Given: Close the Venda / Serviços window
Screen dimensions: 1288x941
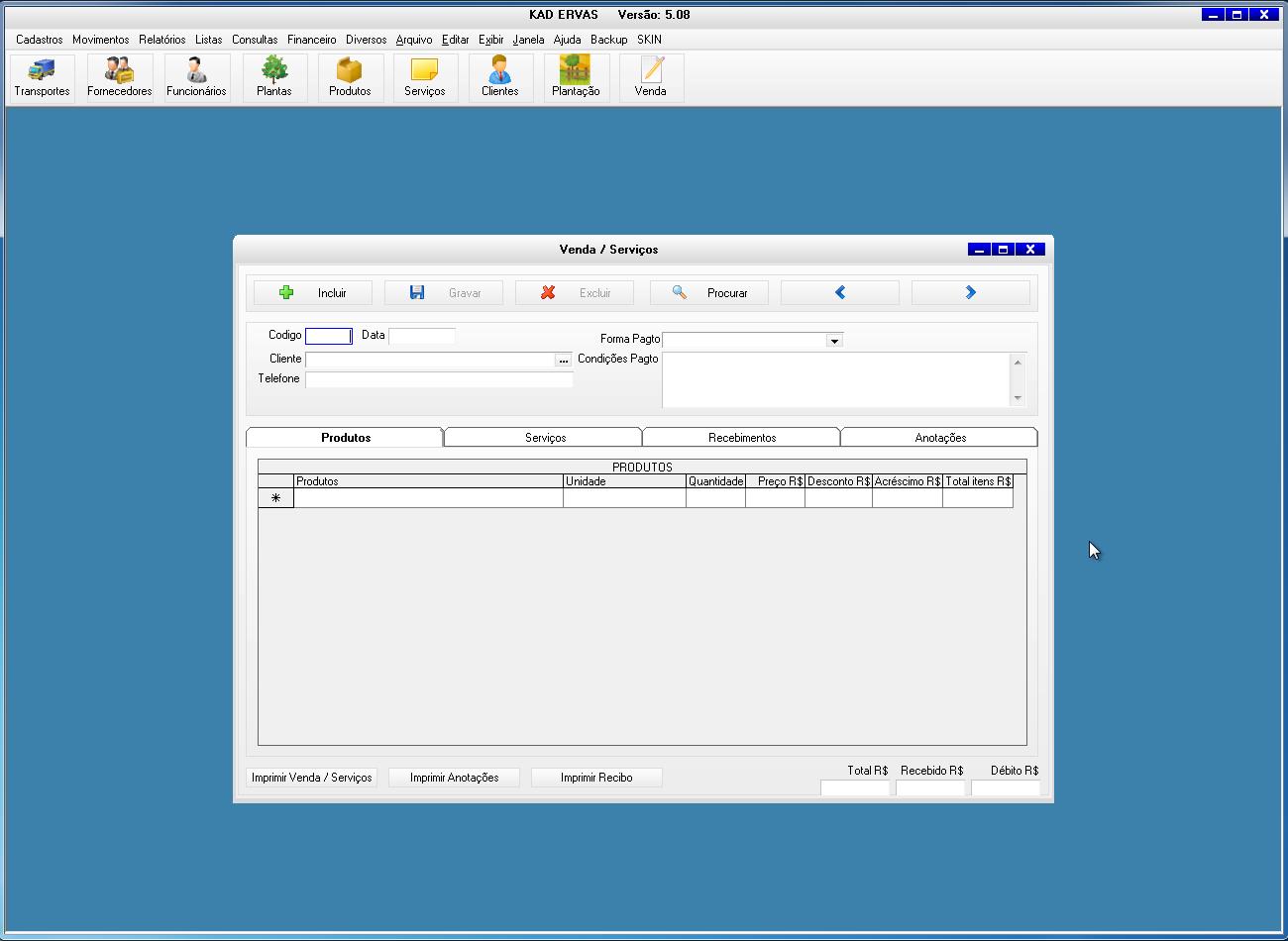Looking at the screenshot, I should 1030,250.
